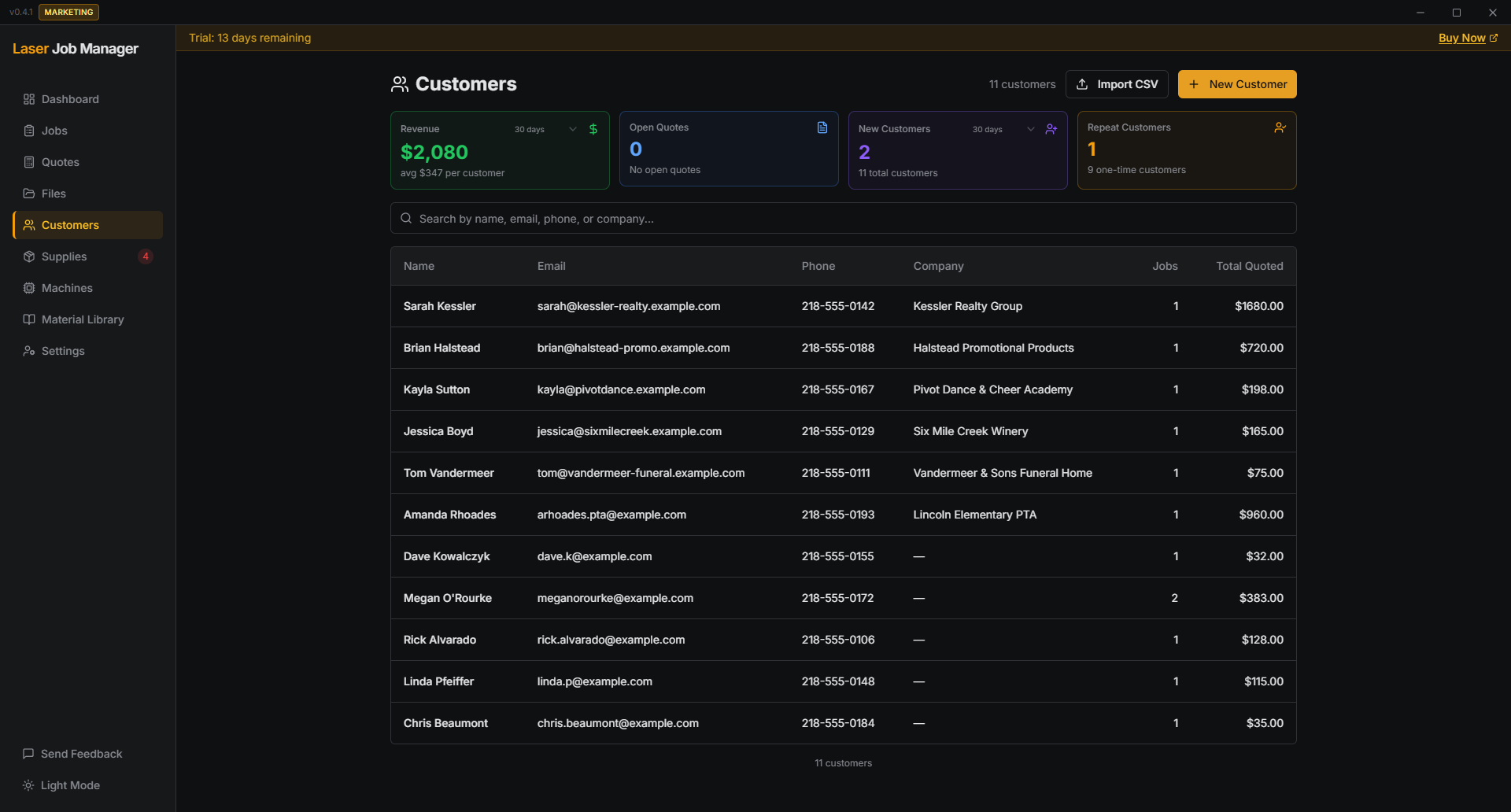
Task: Open the 30 days dropdown on Revenue card
Action: pyautogui.click(x=572, y=129)
